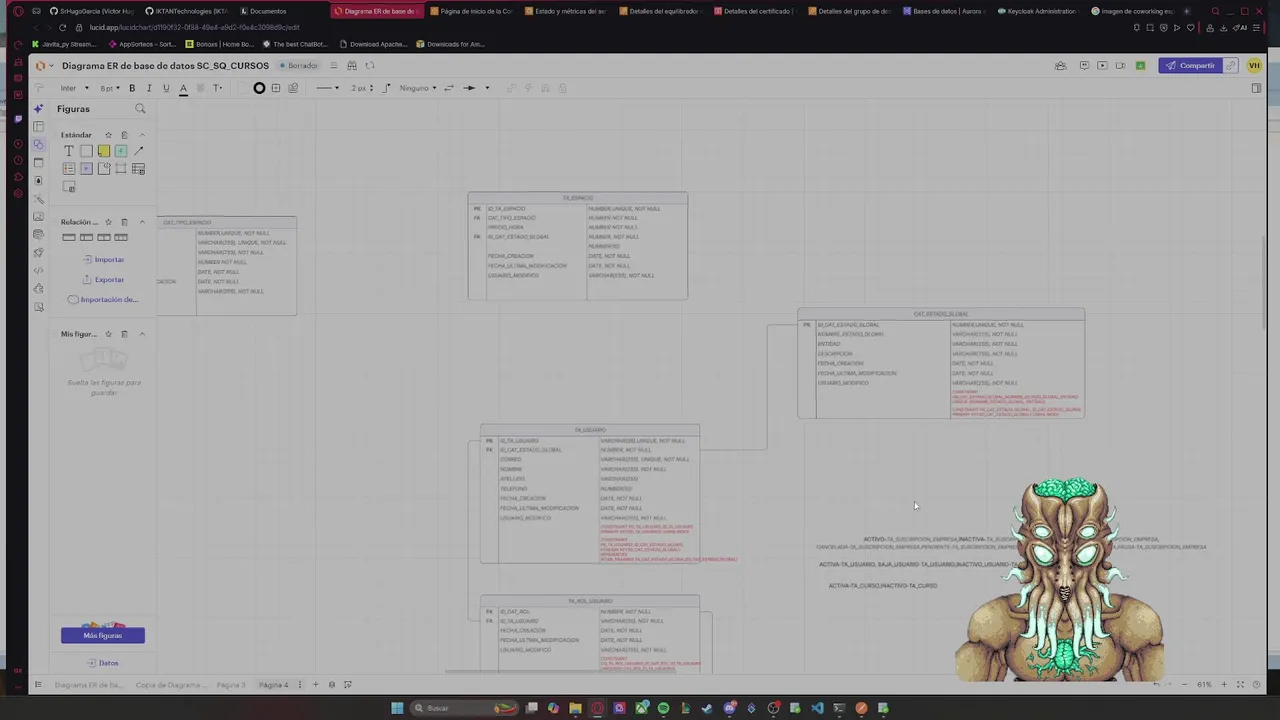Viewport: 1280px width, 720px height.
Task: Toggle italic text formatting
Action: (149, 88)
